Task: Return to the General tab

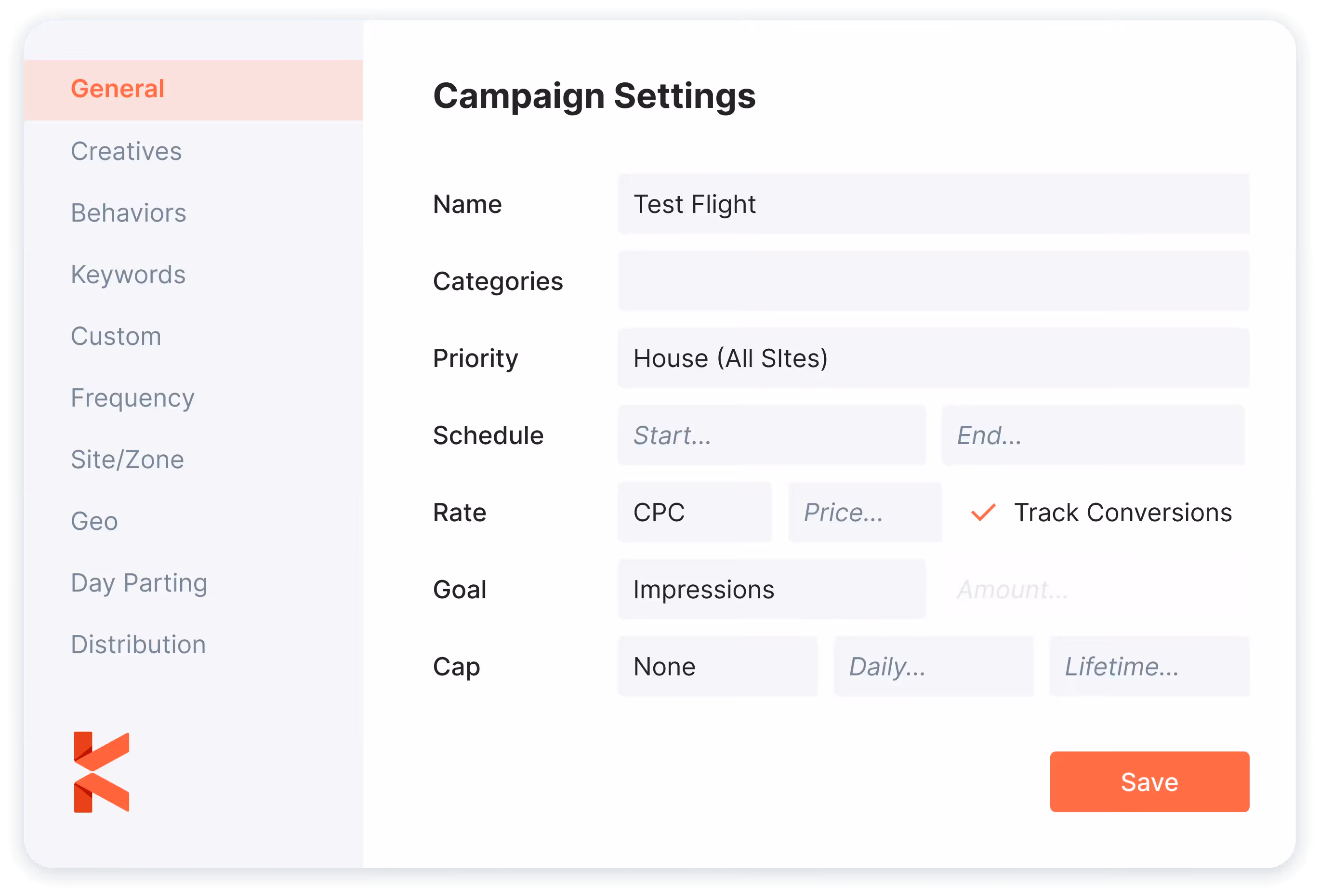Action: point(117,89)
